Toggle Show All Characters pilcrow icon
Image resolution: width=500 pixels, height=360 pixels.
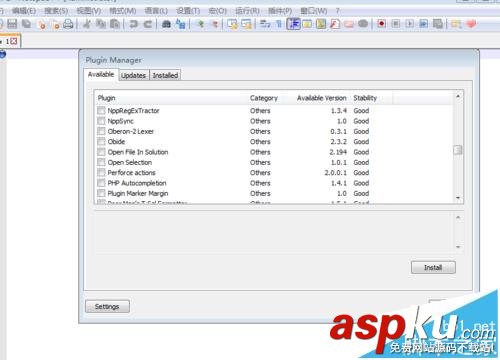point(279,24)
